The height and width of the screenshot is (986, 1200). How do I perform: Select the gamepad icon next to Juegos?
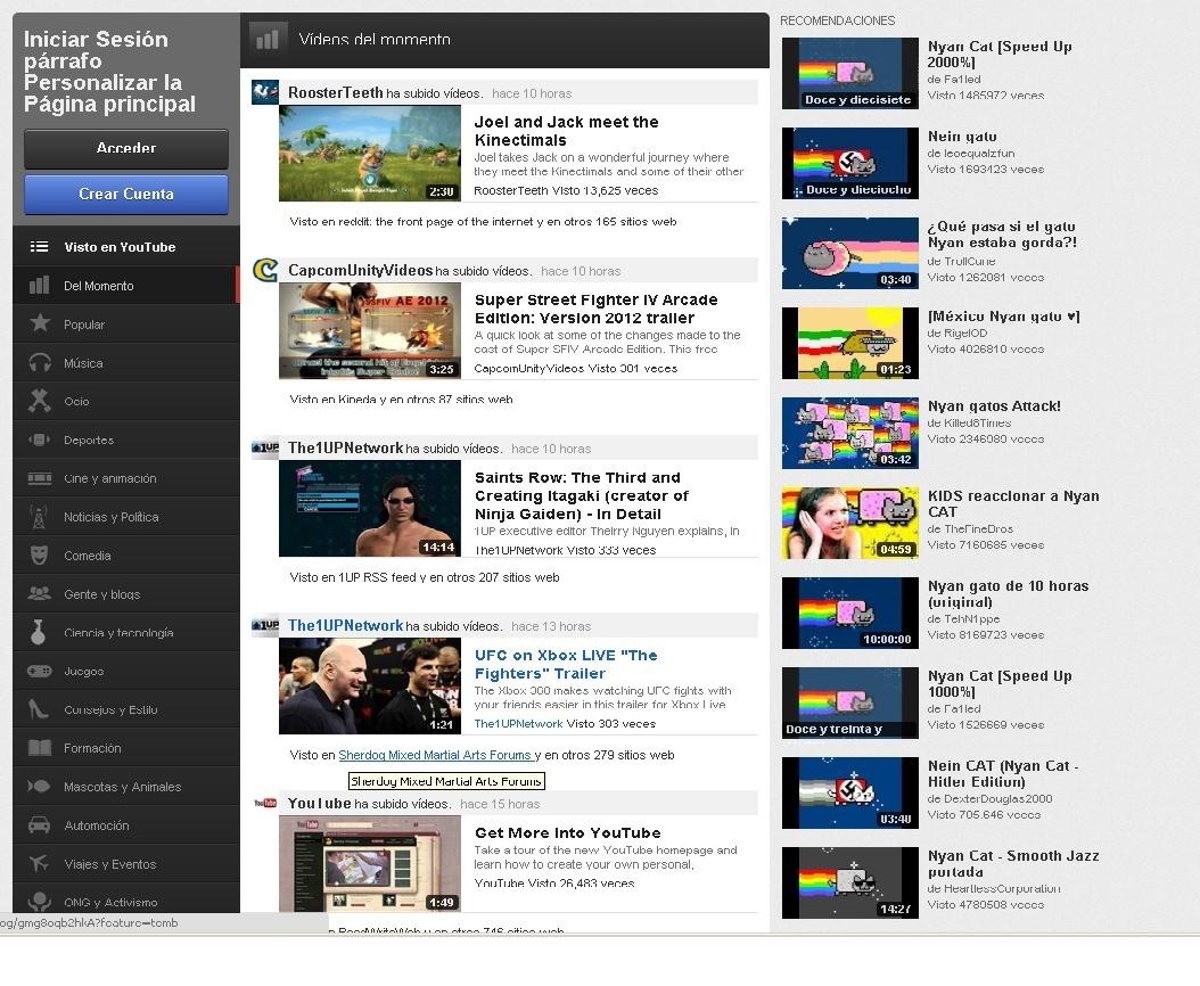pos(40,671)
